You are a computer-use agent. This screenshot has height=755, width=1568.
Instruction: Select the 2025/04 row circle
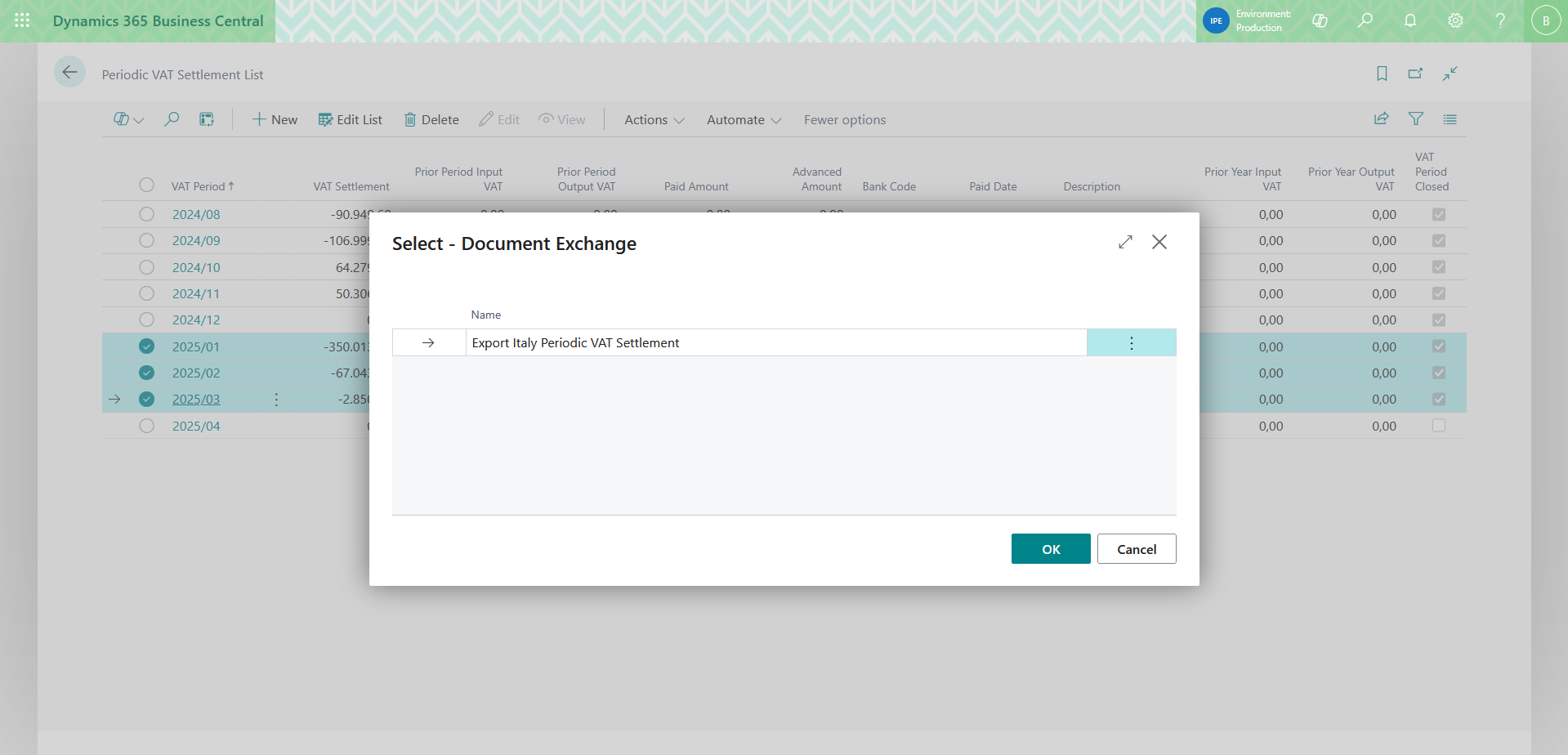146,426
